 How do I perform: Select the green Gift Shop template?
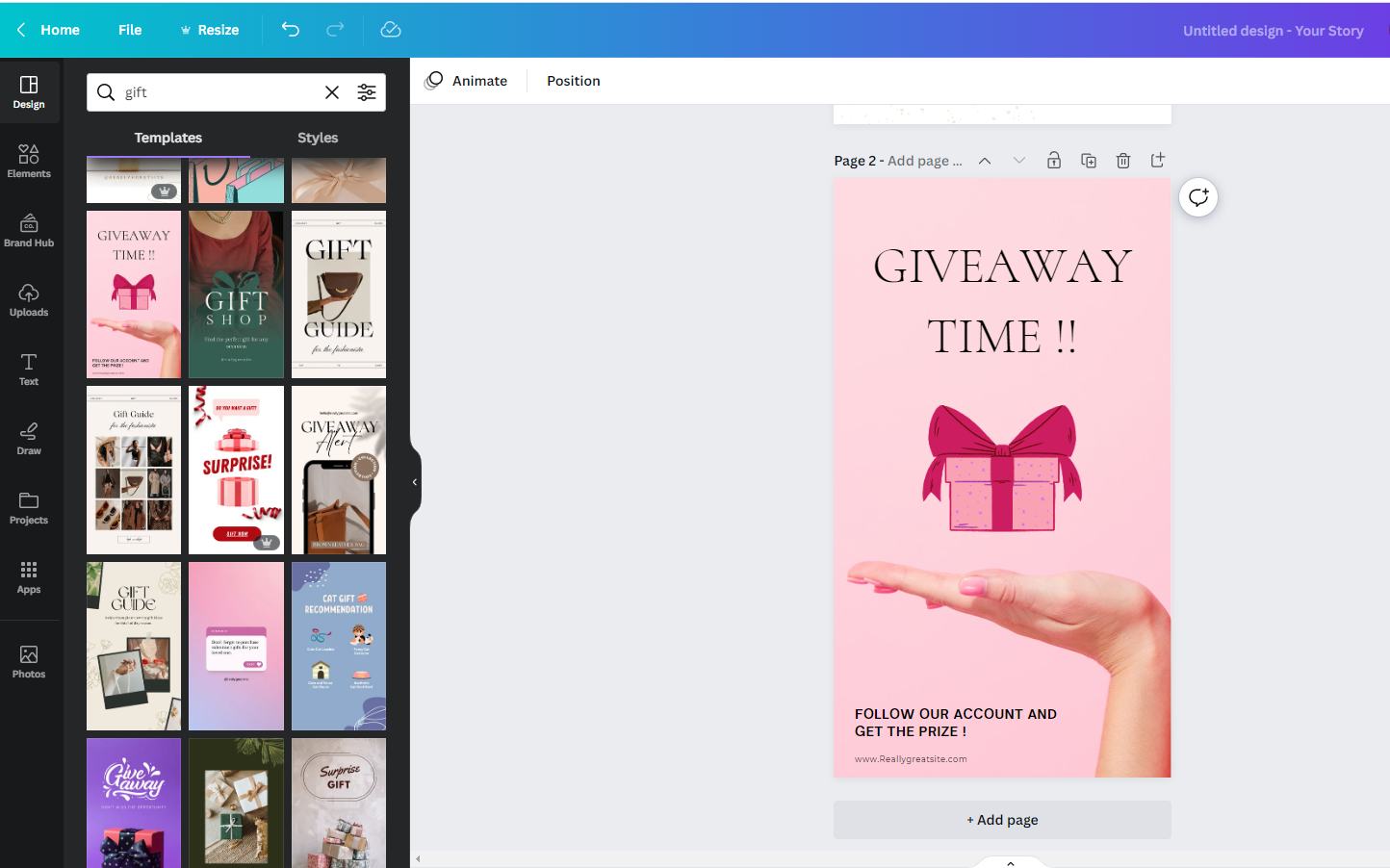[237, 294]
